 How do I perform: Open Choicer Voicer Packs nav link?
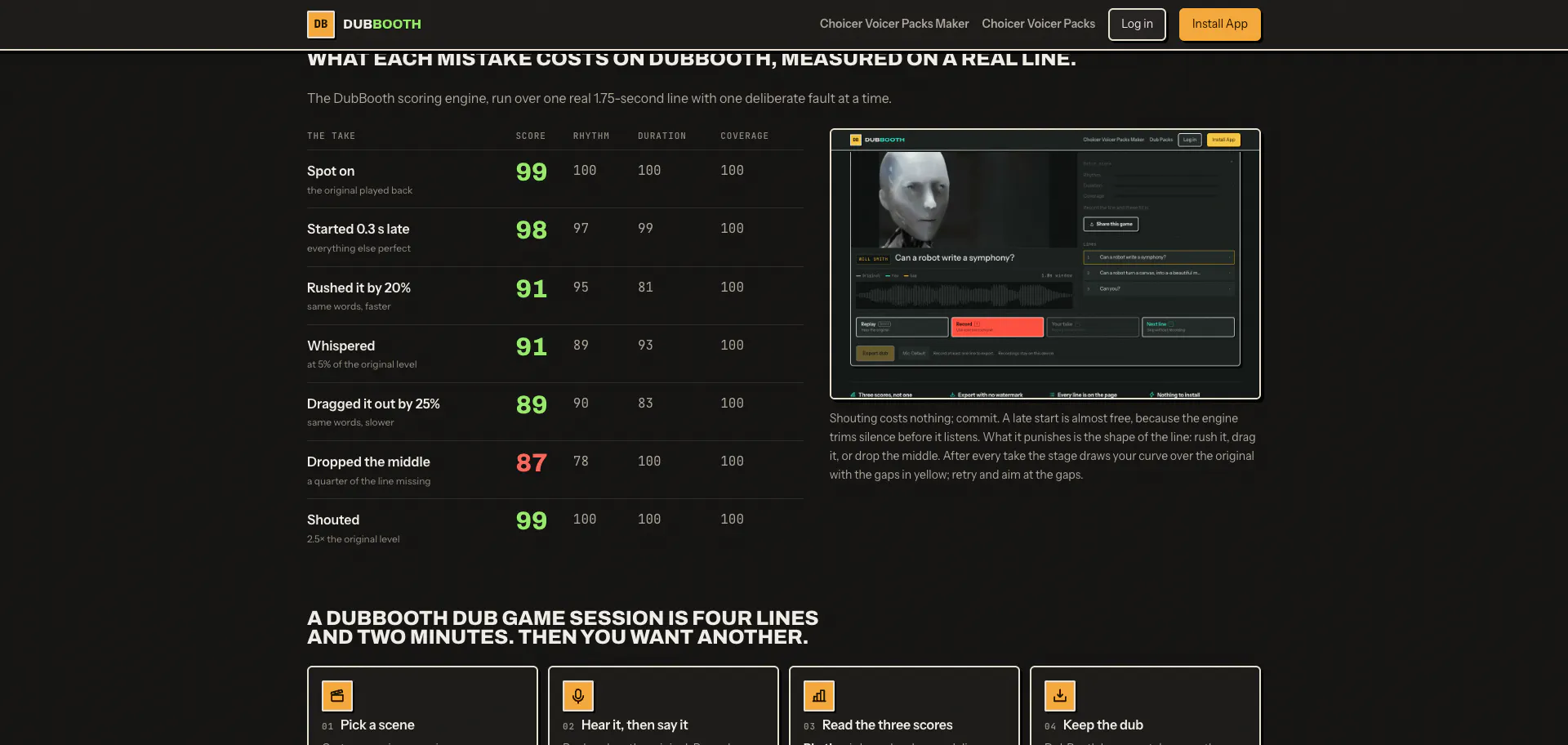click(x=1039, y=24)
